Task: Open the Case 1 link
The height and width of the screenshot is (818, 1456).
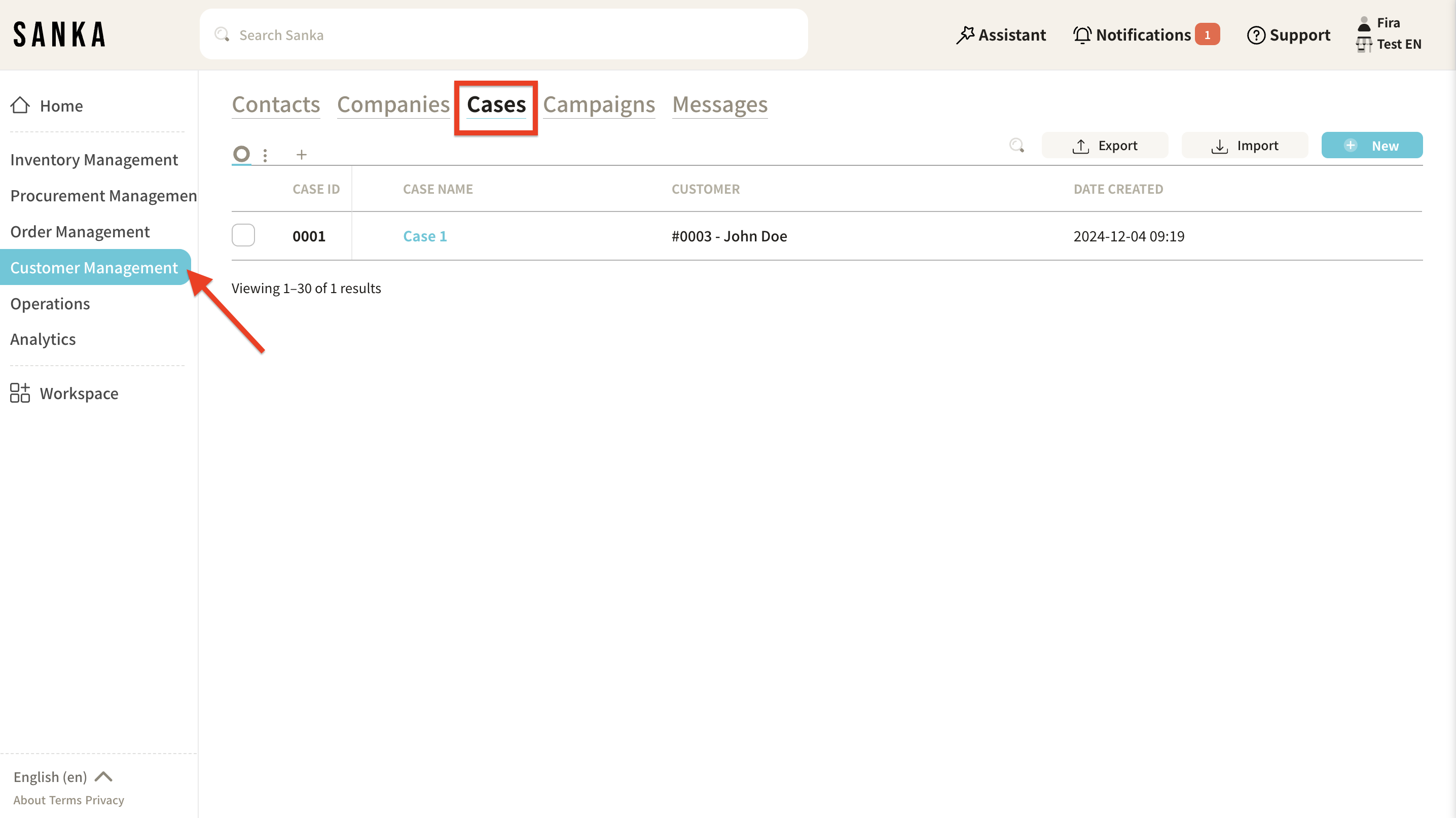Action: pos(424,236)
